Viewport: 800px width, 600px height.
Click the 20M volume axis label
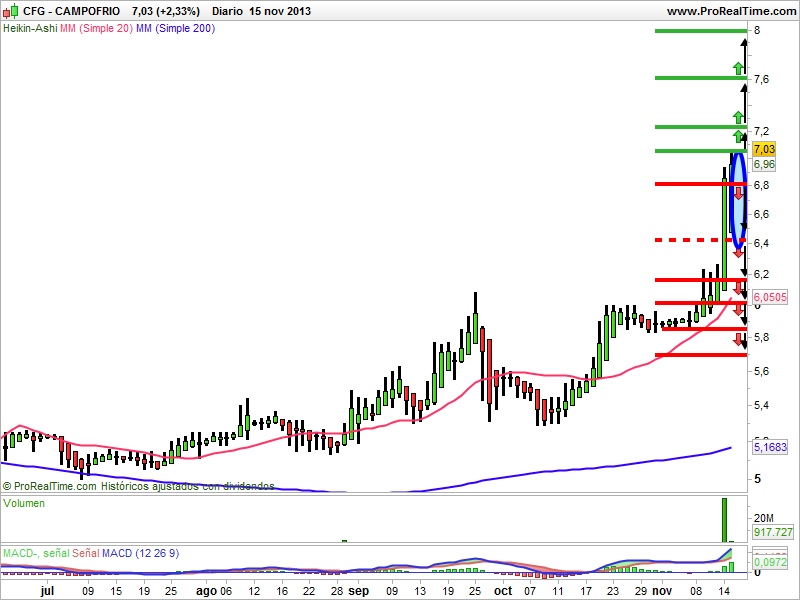(764, 518)
